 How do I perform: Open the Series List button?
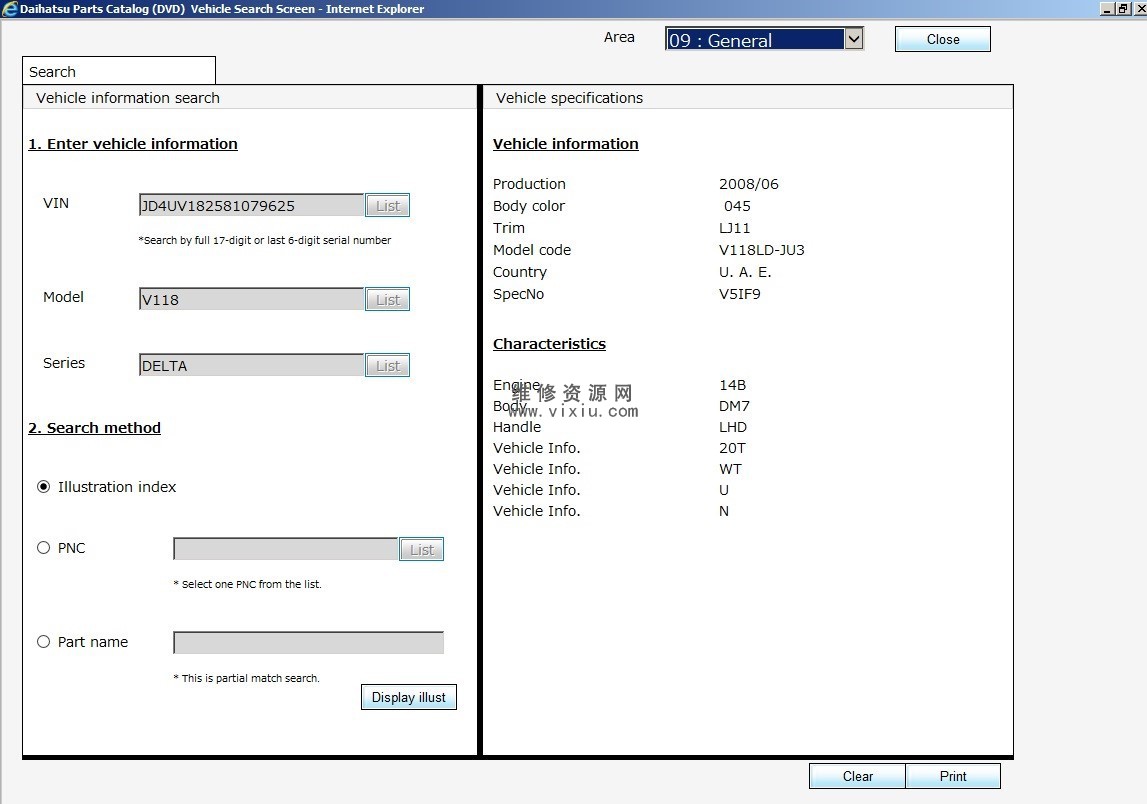388,365
